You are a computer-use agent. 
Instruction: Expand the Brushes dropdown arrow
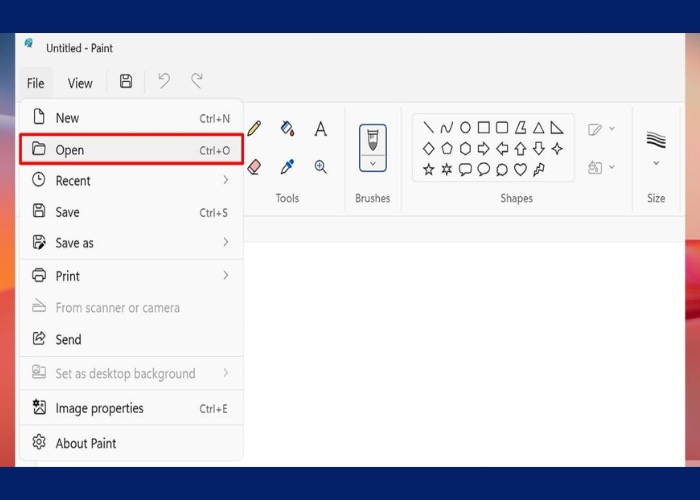(372, 163)
